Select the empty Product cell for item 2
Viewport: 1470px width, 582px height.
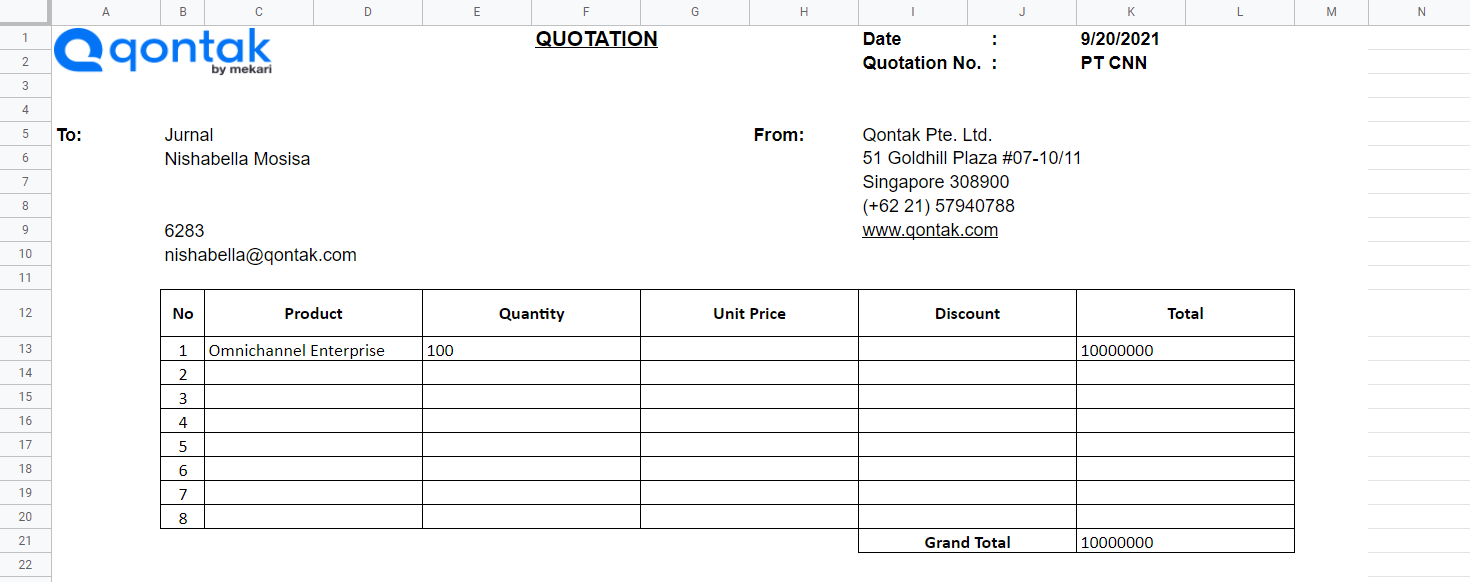point(313,374)
